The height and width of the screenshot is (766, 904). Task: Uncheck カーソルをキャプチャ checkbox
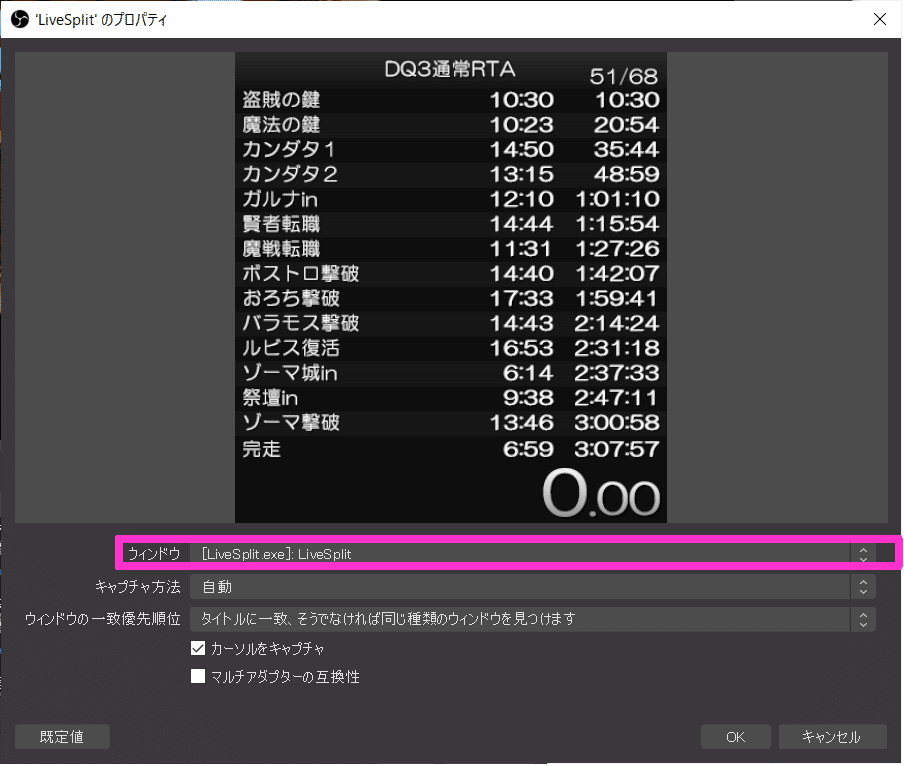tap(198, 648)
